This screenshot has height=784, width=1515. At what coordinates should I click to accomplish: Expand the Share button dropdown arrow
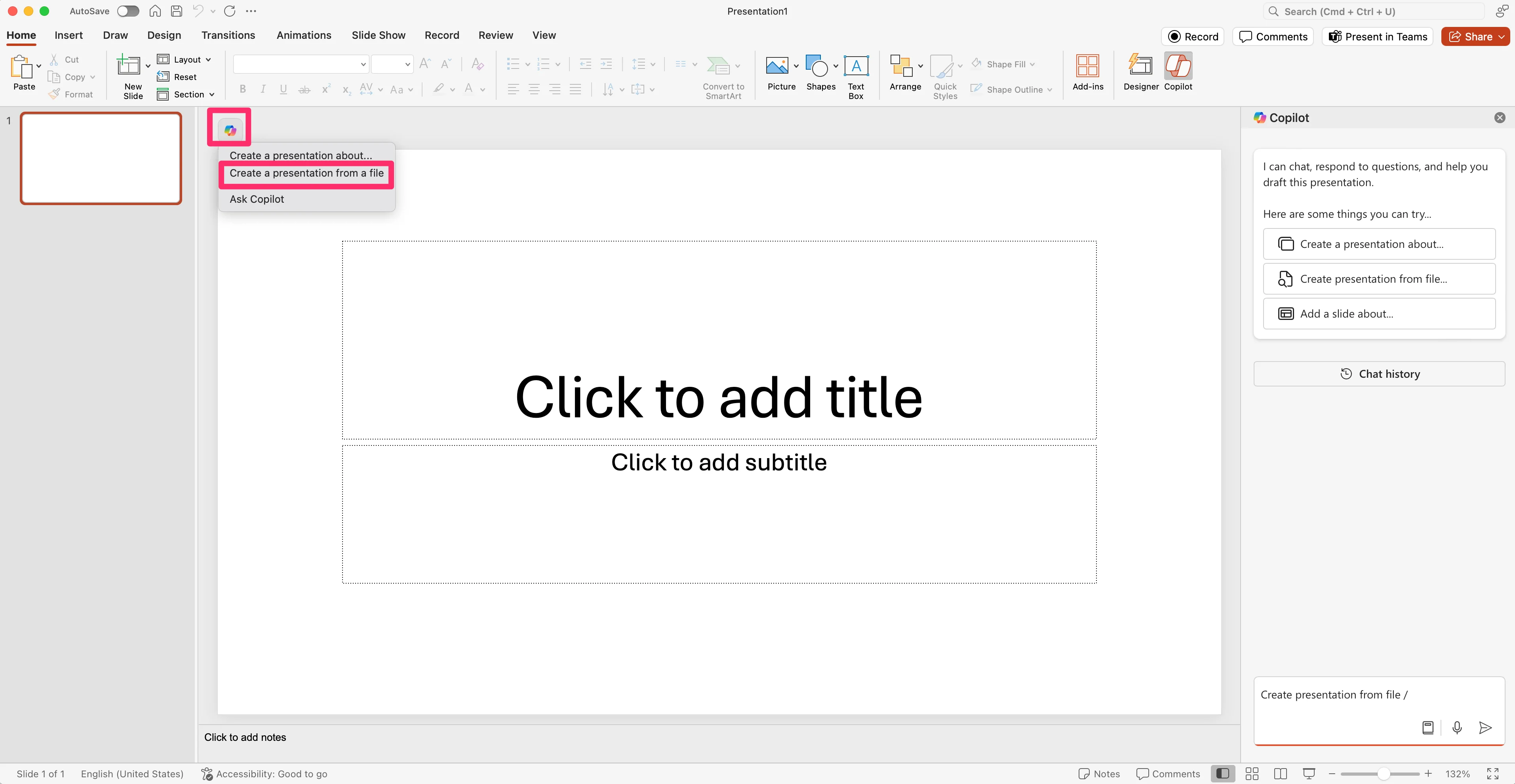pyautogui.click(x=1502, y=36)
